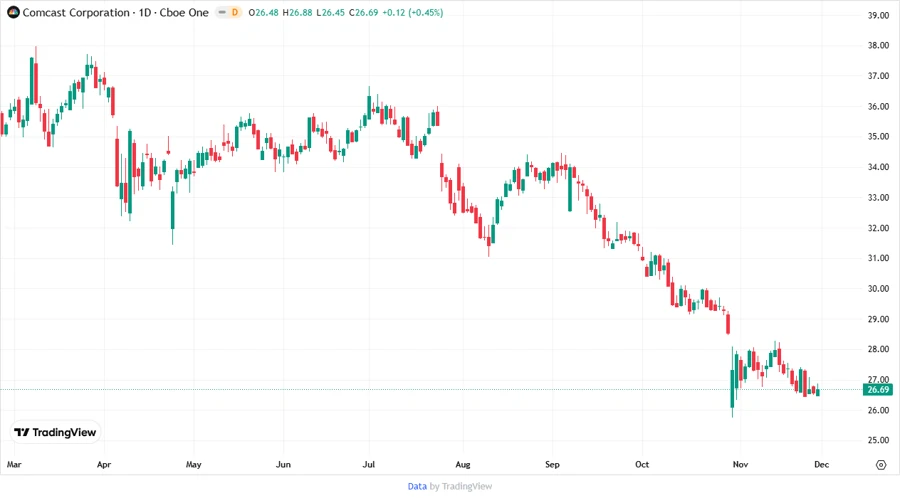Click the Dec label on time axis
Viewport: 900px width, 498px height.
click(x=821, y=464)
